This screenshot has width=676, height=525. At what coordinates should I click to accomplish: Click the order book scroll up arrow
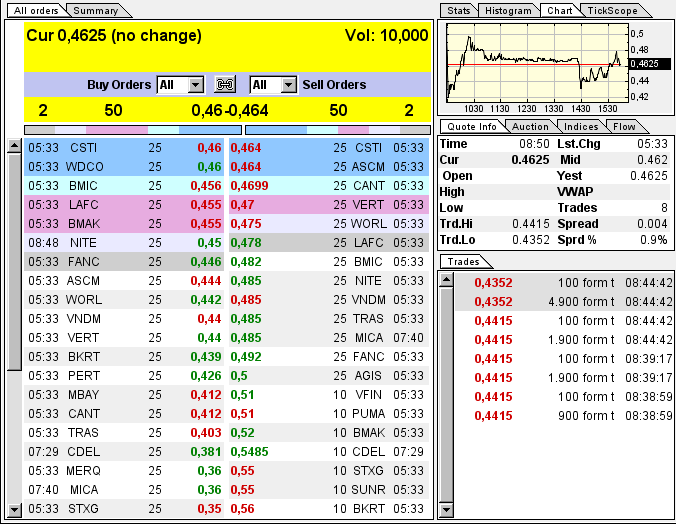pos(14,146)
